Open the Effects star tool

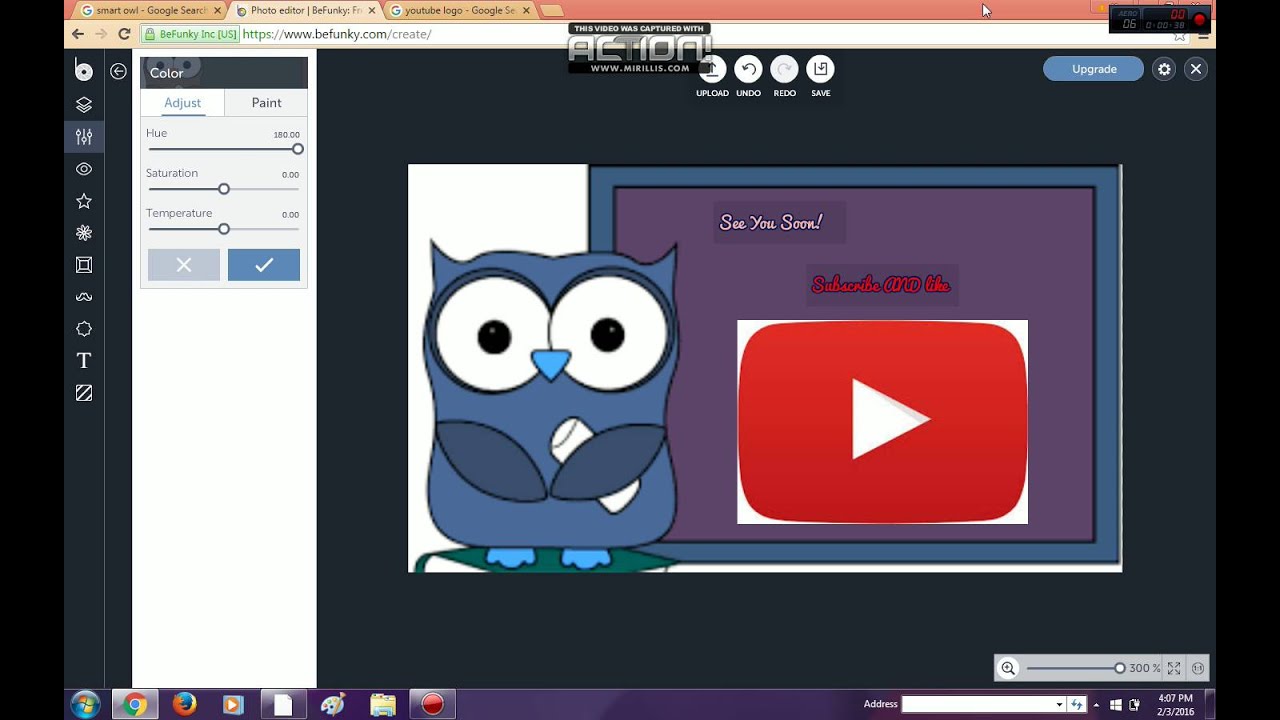pos(84,201)
